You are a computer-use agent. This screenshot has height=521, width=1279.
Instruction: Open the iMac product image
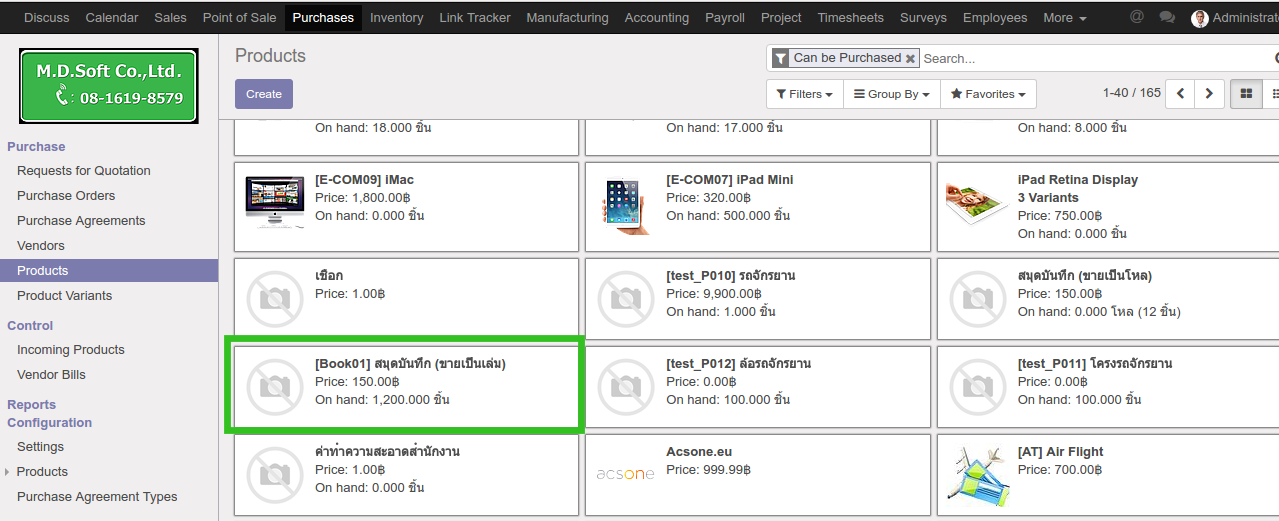[x=274, y=203]
